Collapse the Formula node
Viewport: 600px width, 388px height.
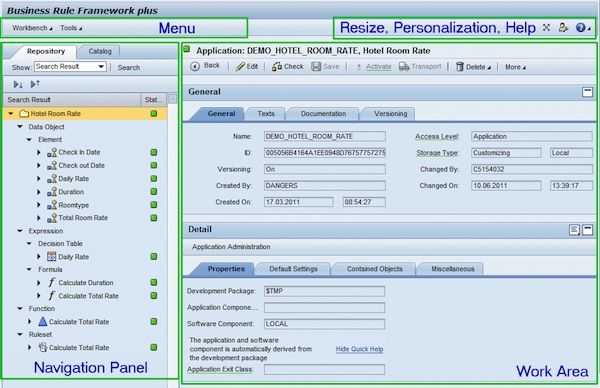(x=29, y=269)
